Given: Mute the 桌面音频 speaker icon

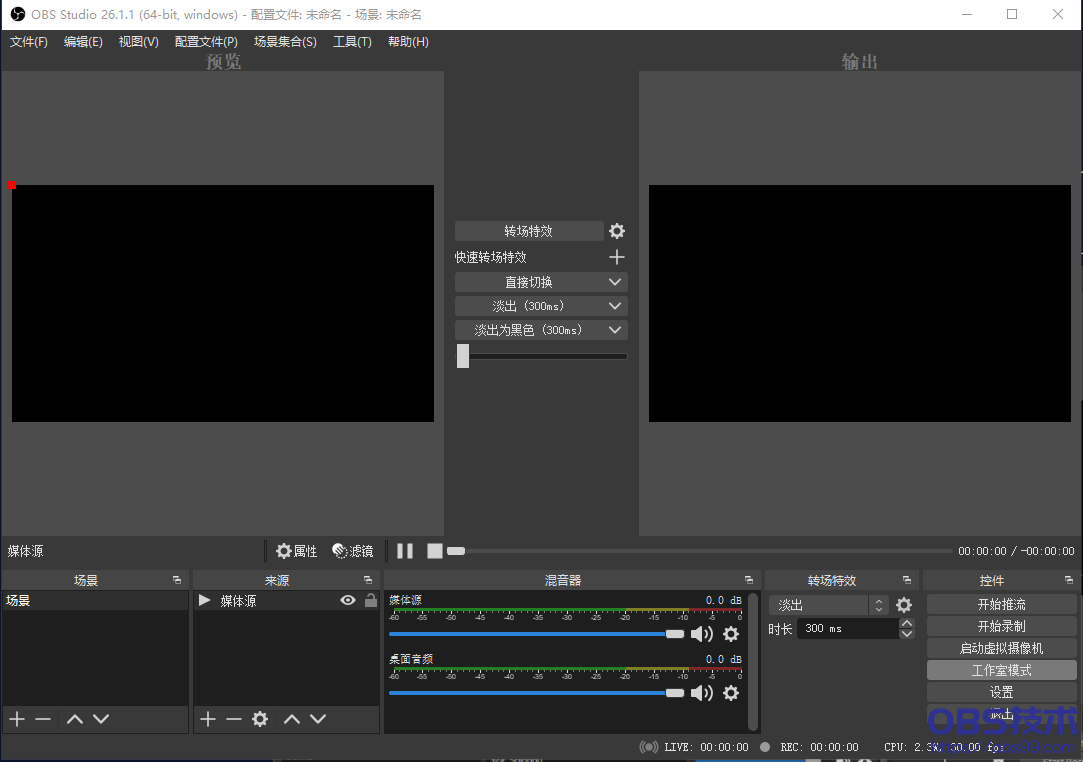Looking at the screenshot, I should tap(702, 692).
